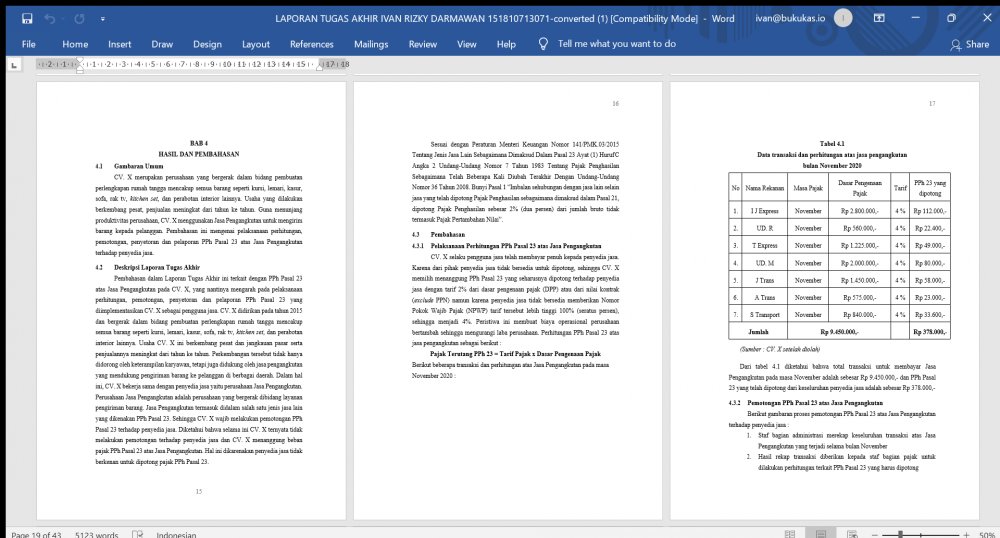
Task: Click the Indonesian language indicator
Action: pos(176,534)
